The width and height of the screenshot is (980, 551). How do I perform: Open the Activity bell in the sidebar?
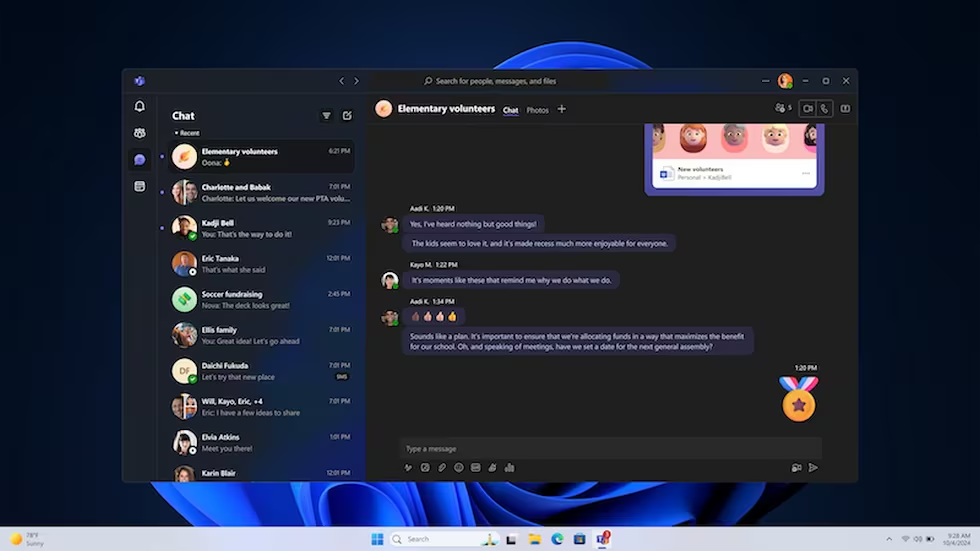[x=140, y=107]
